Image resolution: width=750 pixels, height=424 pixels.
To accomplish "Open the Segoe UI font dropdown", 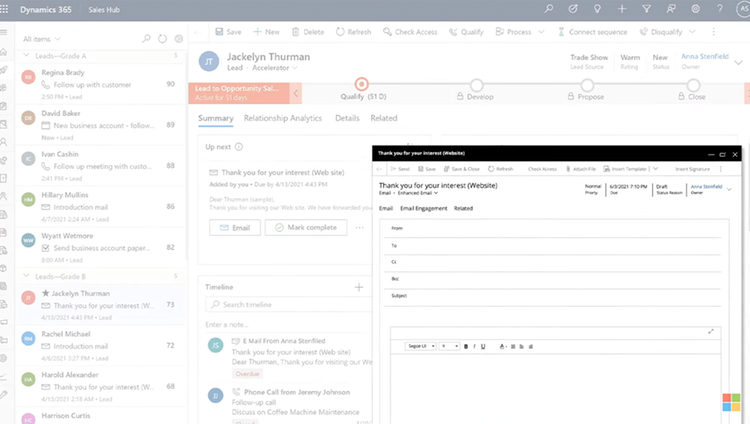I will [x=420, y=346].
